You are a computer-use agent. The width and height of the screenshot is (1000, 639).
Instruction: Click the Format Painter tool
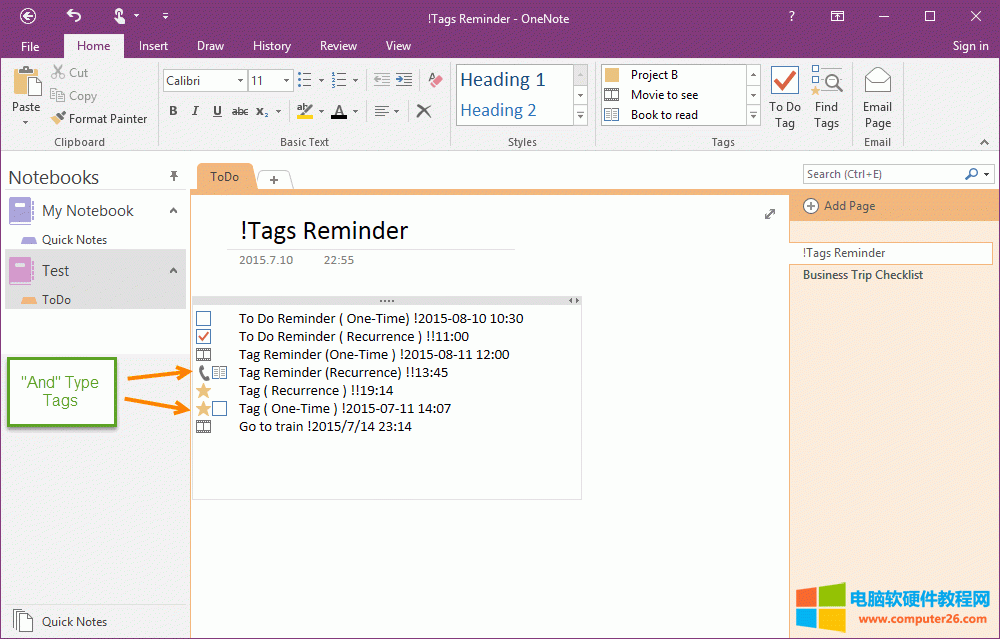pos(99,118)
